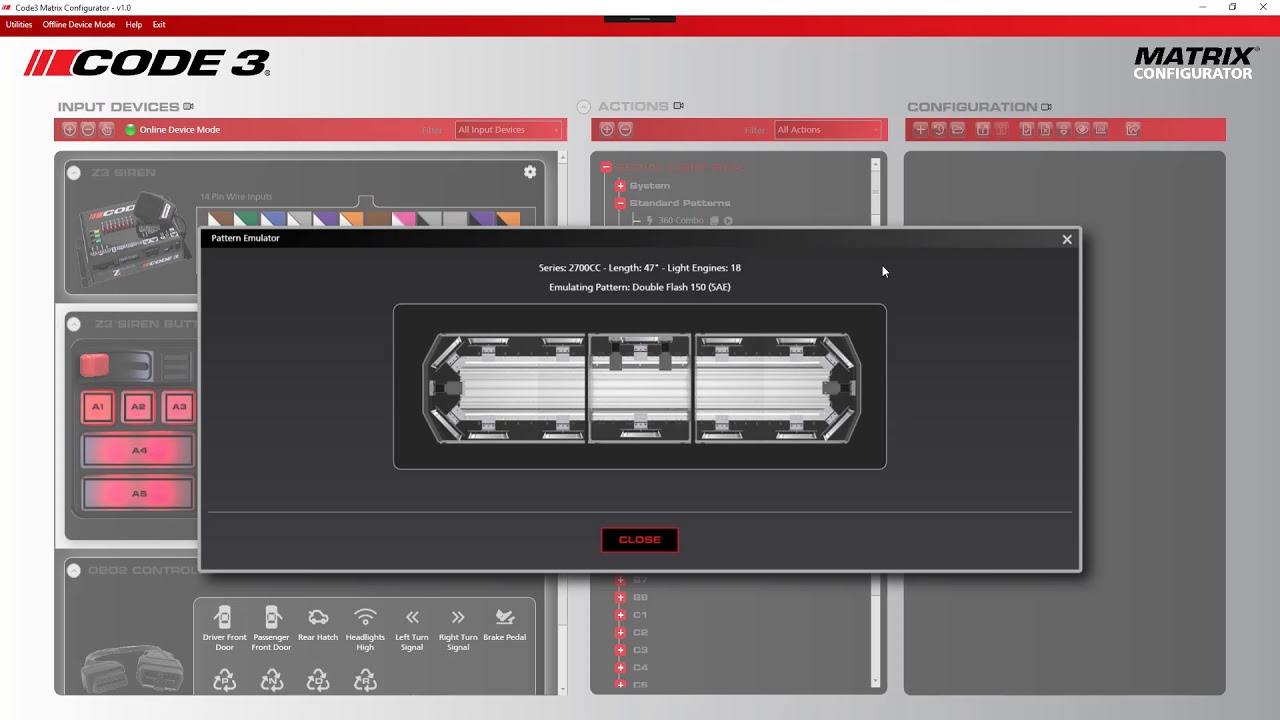Click the video icon beside CONFIGURATION heading
This screenshot has height=720, width=1280.
[1047, 106]
